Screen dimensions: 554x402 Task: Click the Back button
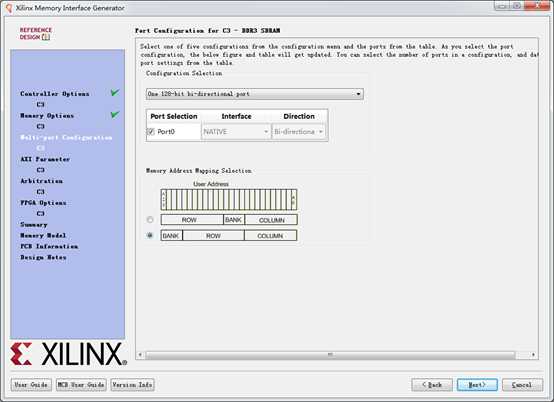point(432,385)
